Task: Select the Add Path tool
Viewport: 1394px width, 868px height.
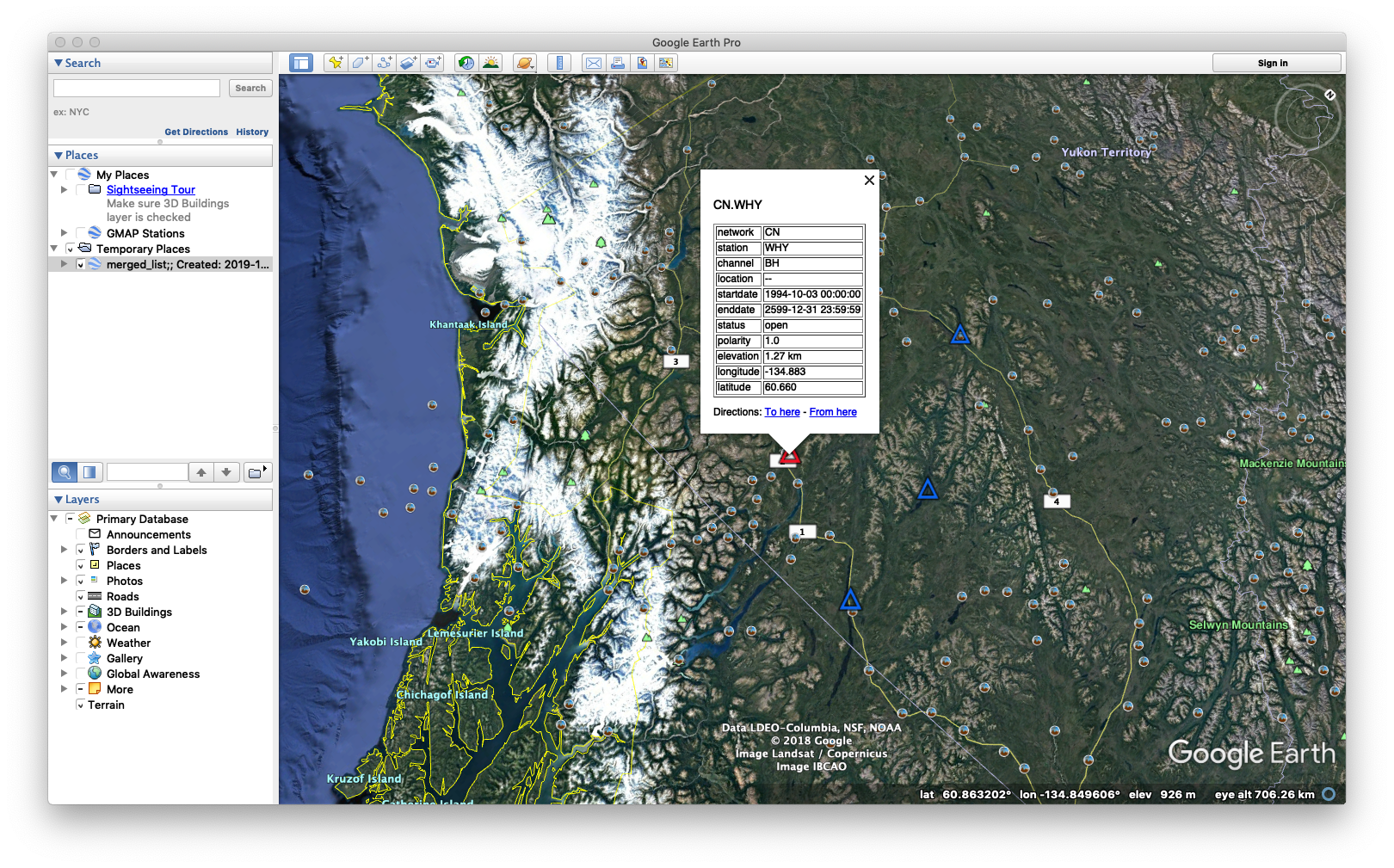Action: (x=384, y=63)
